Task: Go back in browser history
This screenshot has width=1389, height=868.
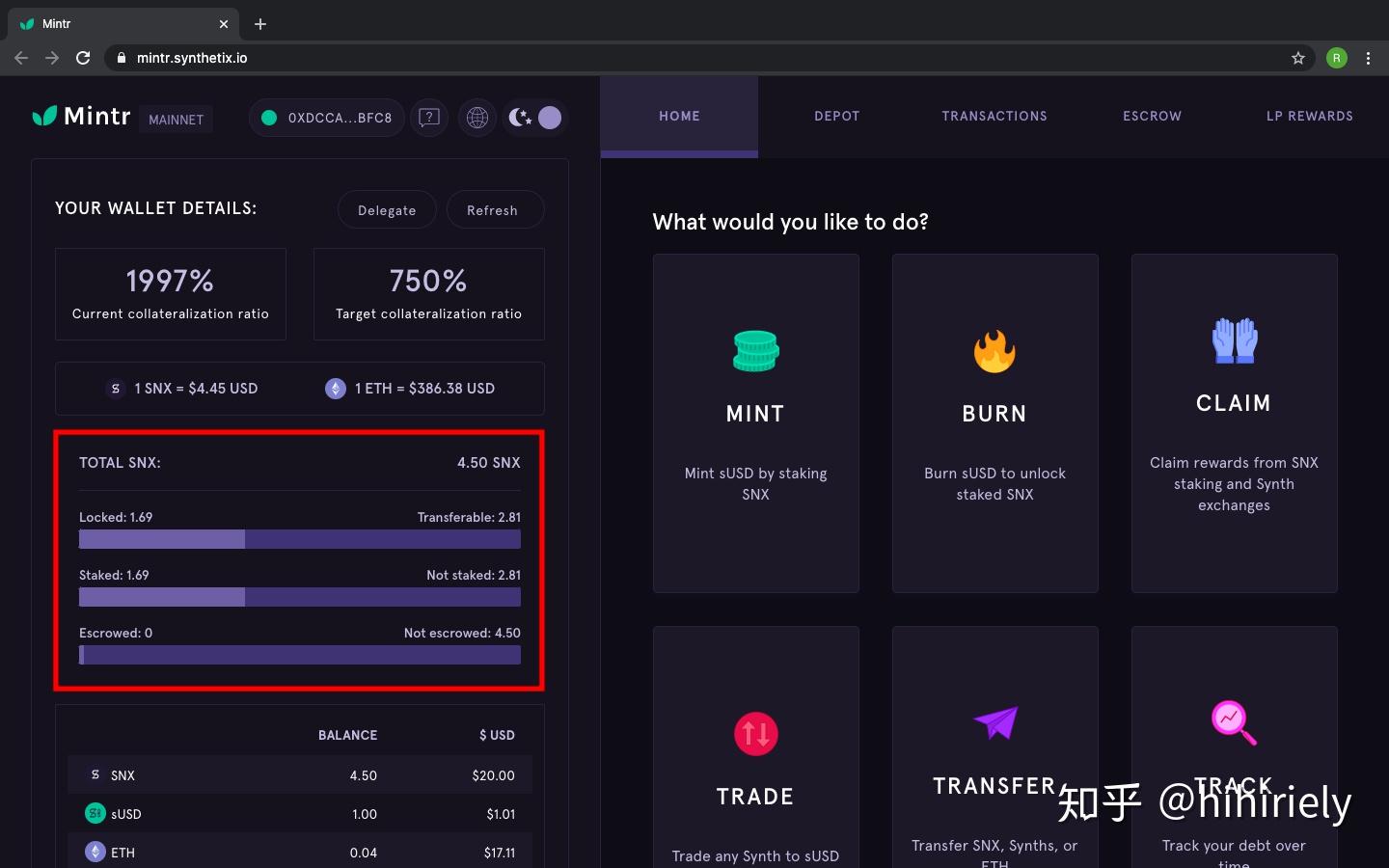Action: coord(21,58)
